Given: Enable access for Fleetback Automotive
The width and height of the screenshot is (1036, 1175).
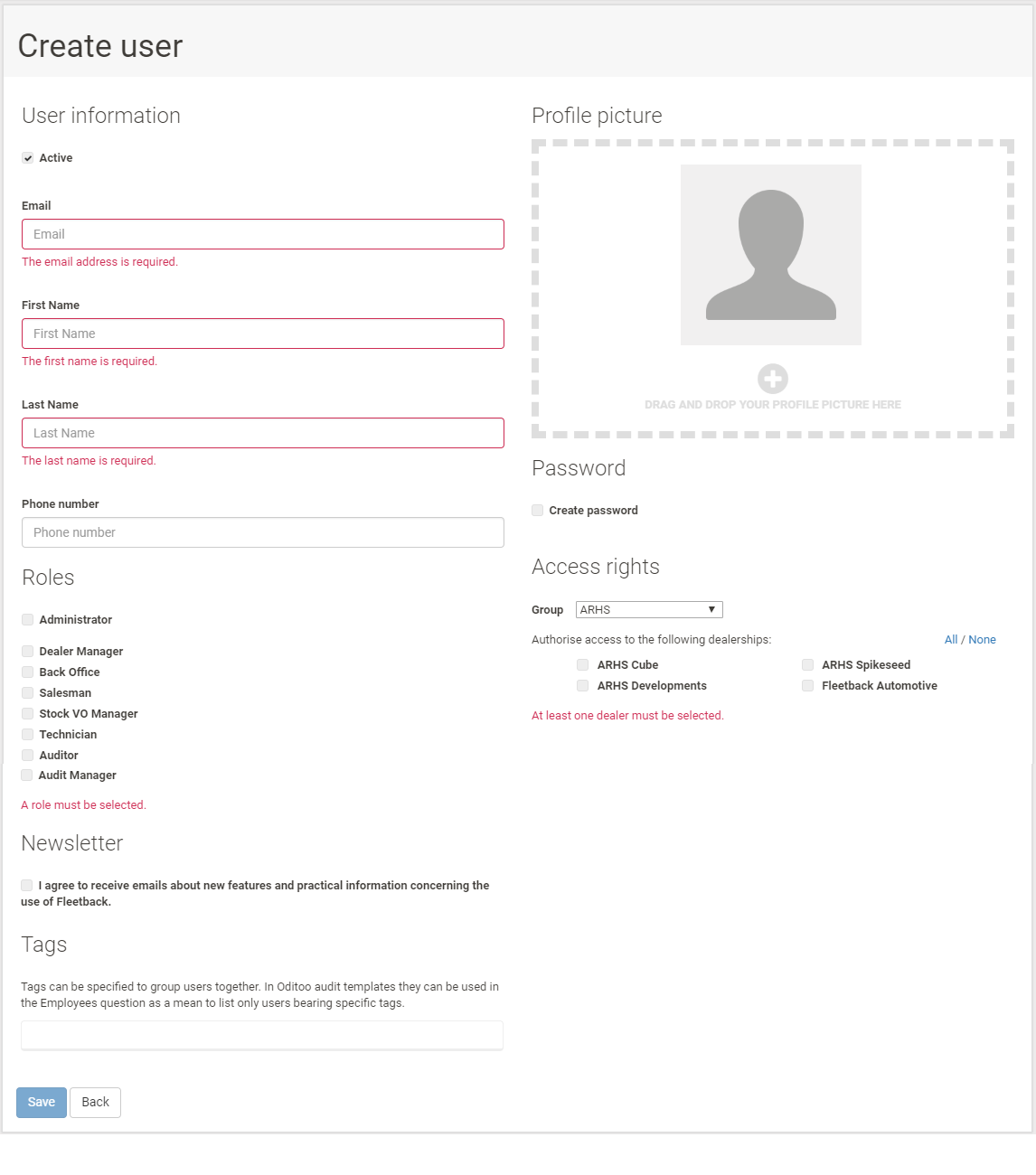Looking at the screenshot, I should click(807, 685).
